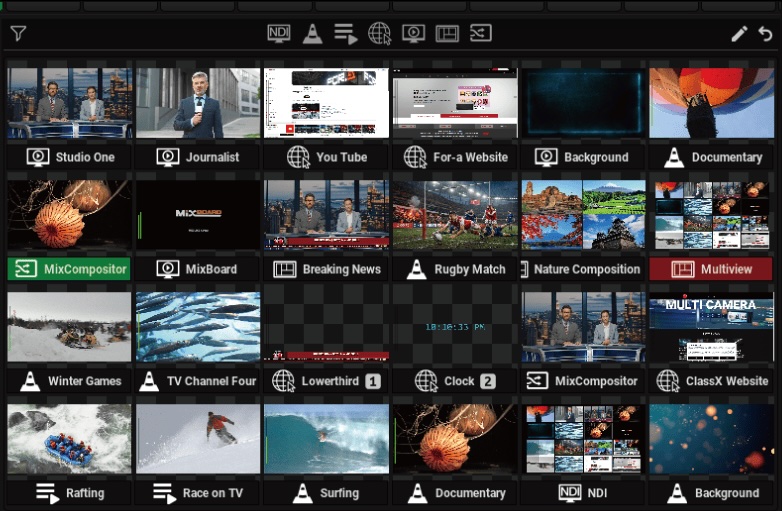Viewport: 782px width, 511px height.
Task: Click the undo arrow icon
Action: click(766, 34)
